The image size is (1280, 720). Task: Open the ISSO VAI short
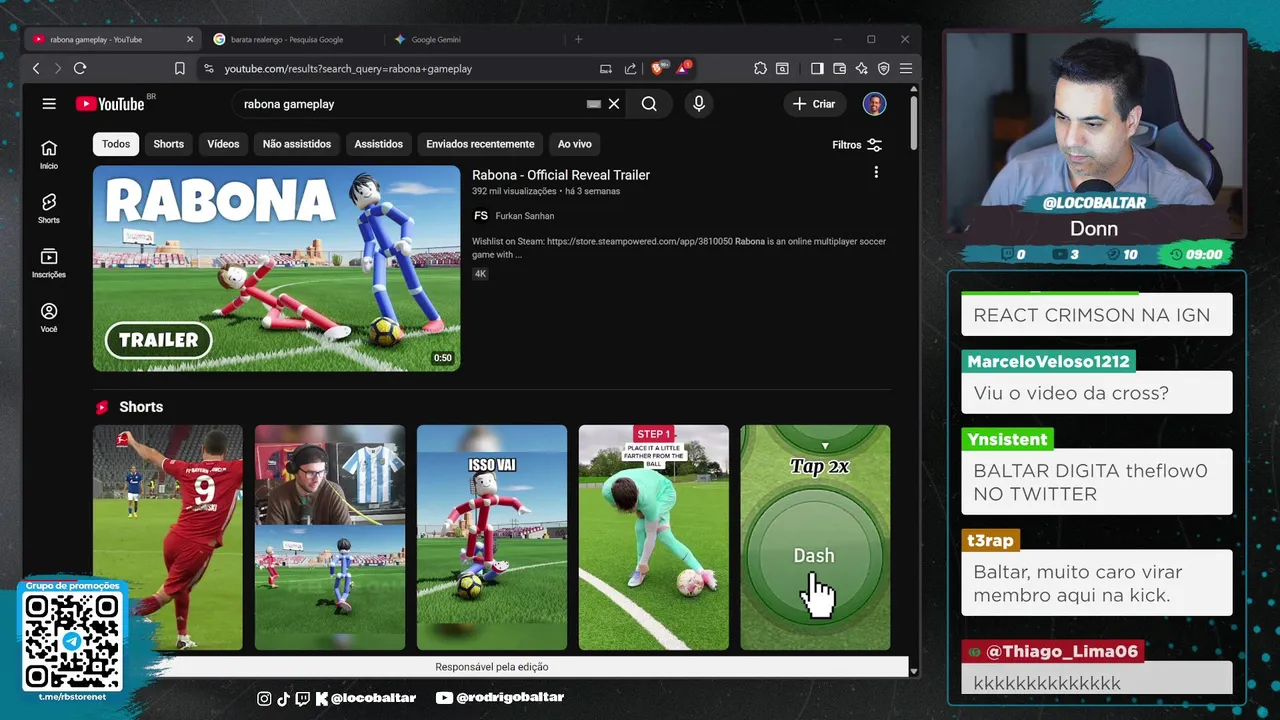[x=492, y=538]
